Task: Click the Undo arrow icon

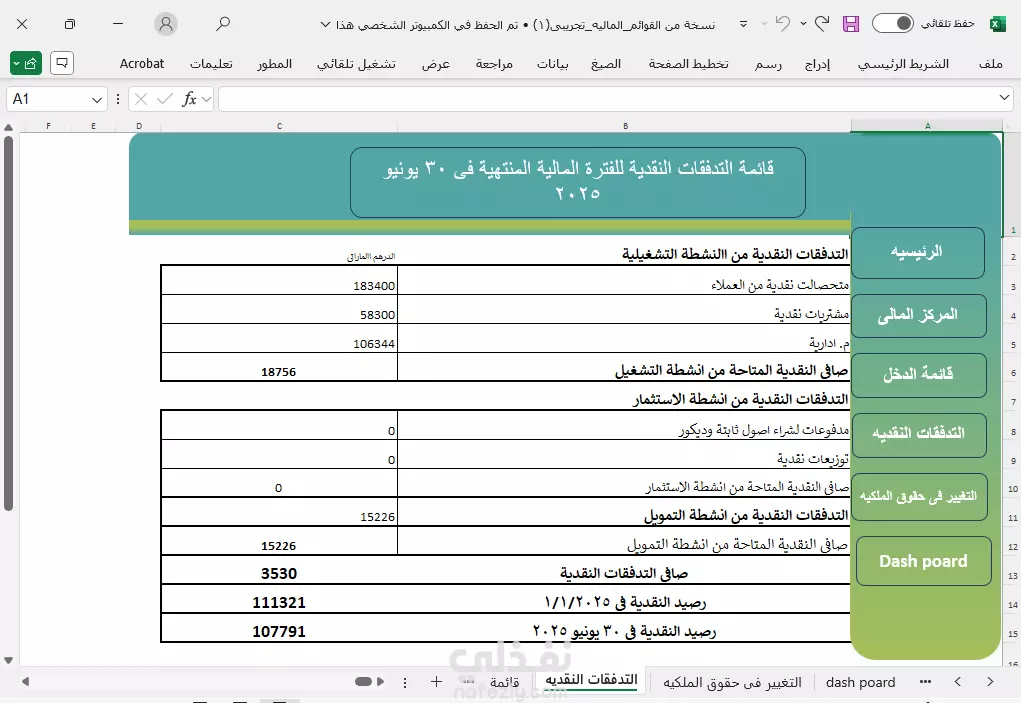Action: coord(783,23)
